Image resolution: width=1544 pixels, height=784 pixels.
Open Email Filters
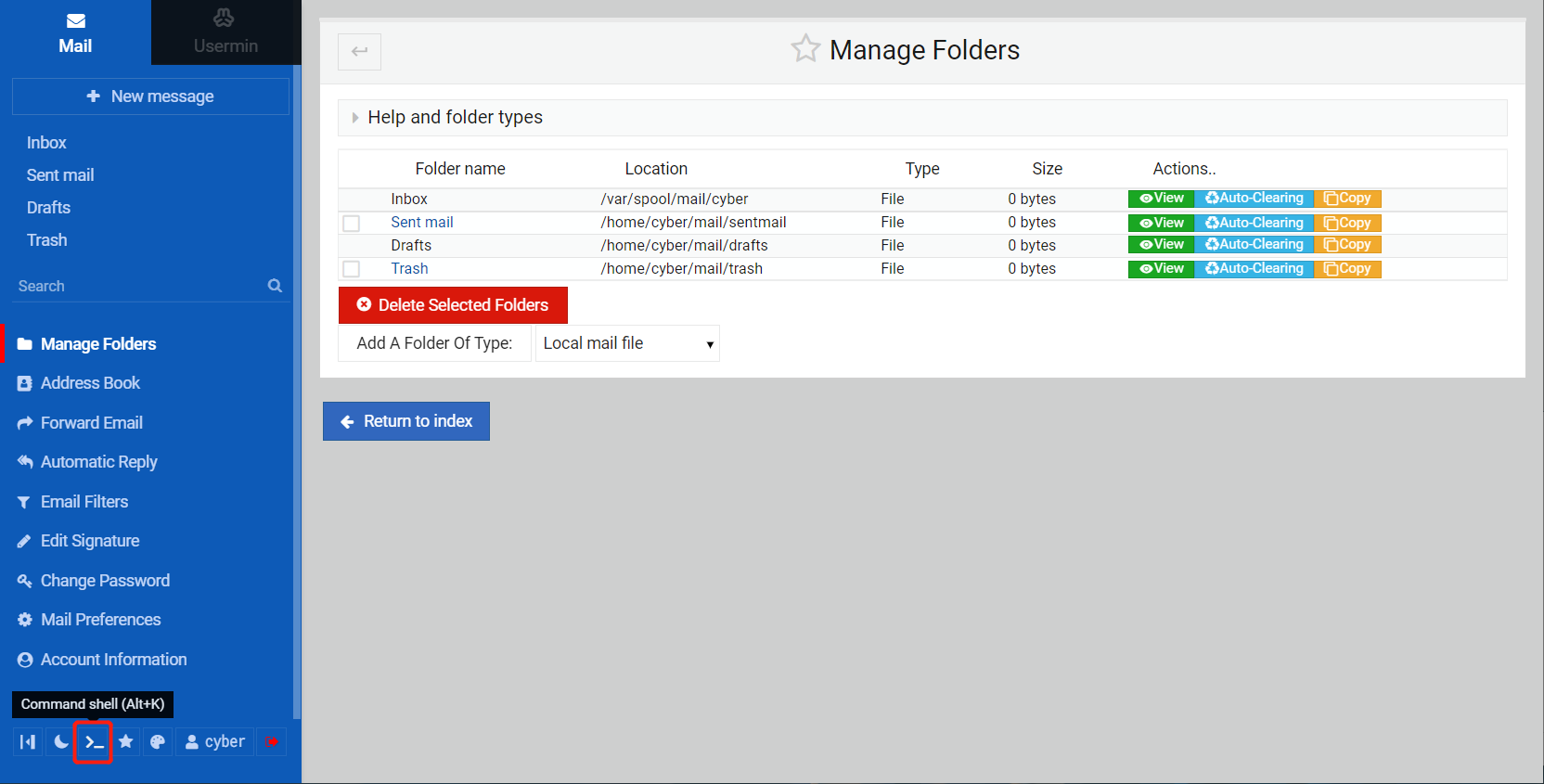point(84,502)
